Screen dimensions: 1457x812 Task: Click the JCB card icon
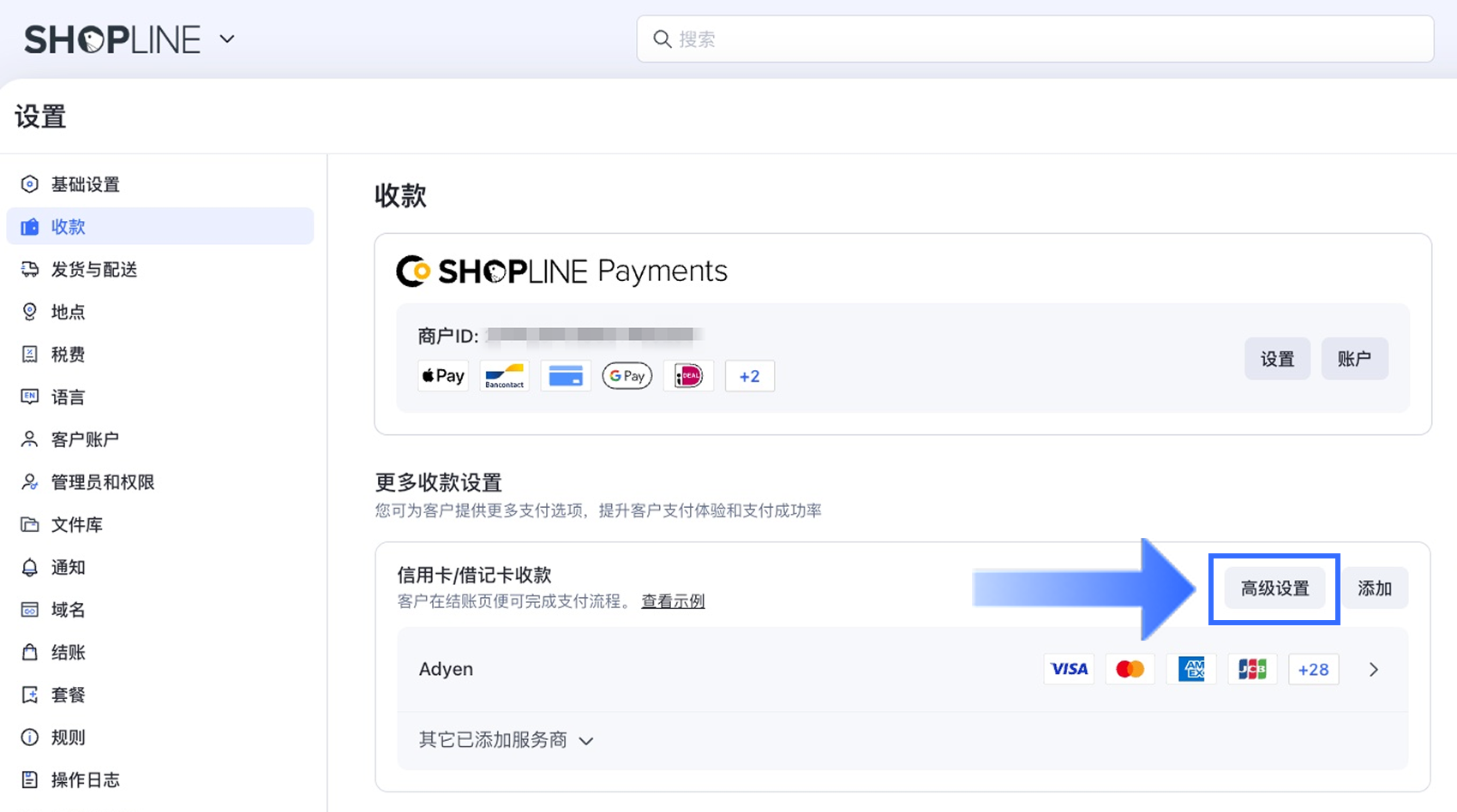pos(1253,669)
